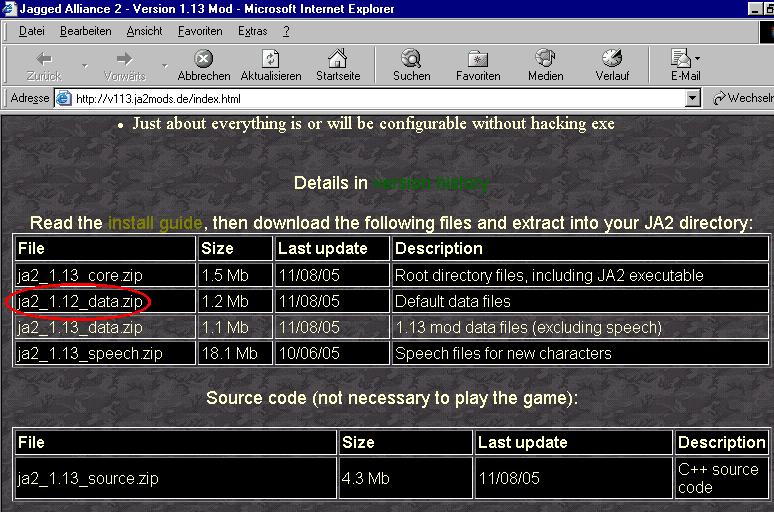
Task: Download ja2_1.13_core.zip
Action: [x=80, y=276]
